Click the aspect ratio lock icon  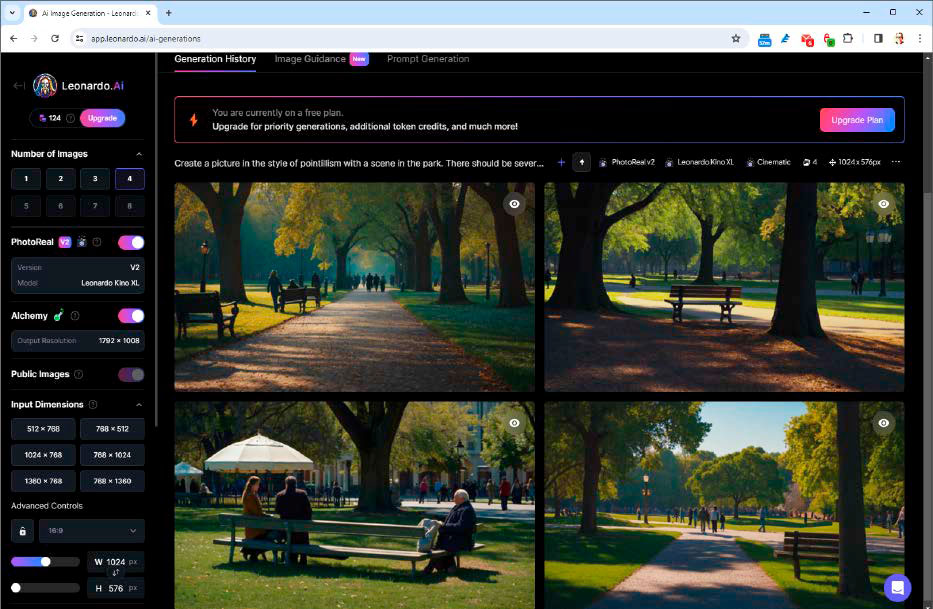[x=22, y=530]
